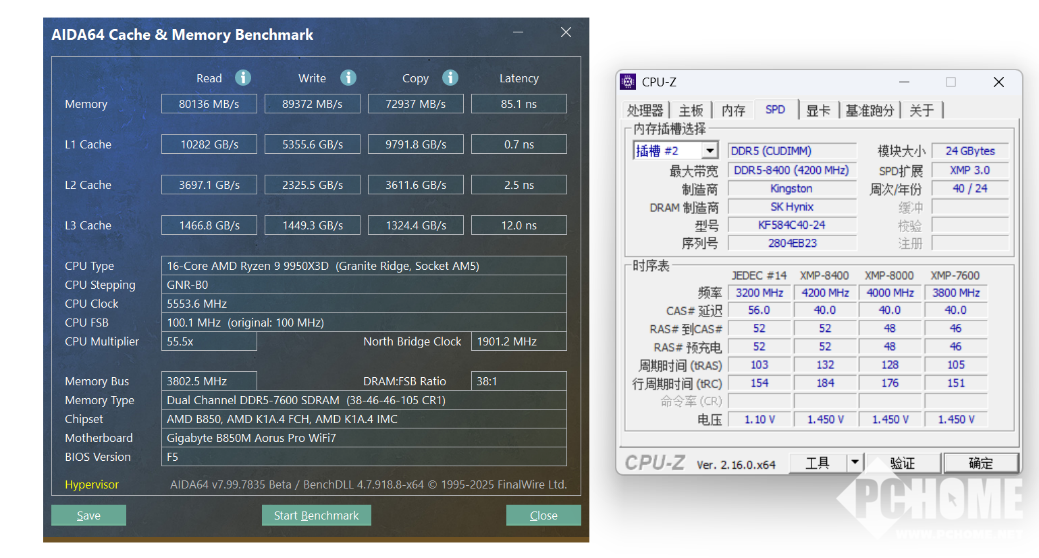
Task: Click the Memory Bus 3802.5 MHz field
Action: 209,381
